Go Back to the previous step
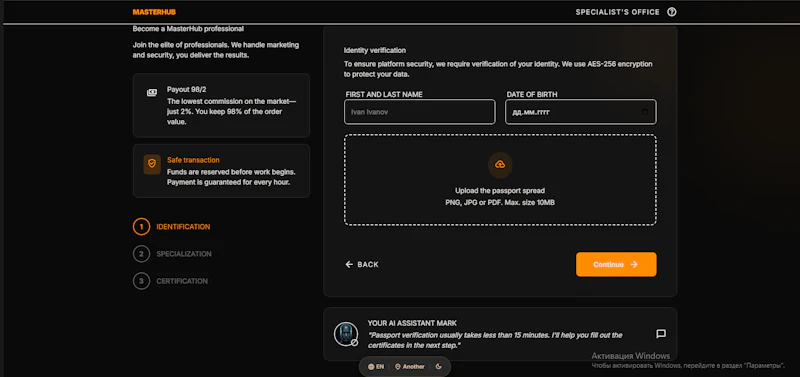The image size is (800, 377). pyautogui.click(x=362, y=264)
